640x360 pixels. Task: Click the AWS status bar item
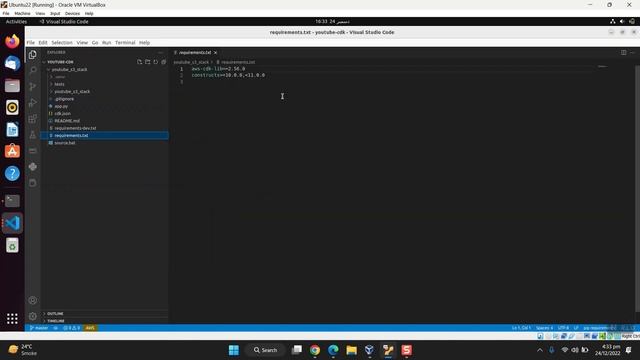90,328
